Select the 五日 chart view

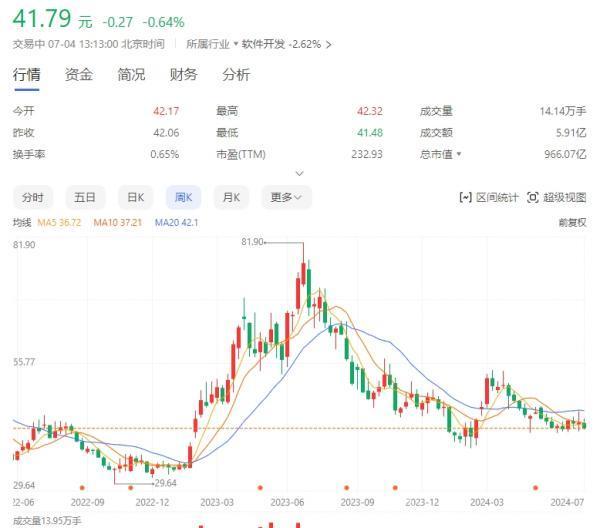pos(85,197)
